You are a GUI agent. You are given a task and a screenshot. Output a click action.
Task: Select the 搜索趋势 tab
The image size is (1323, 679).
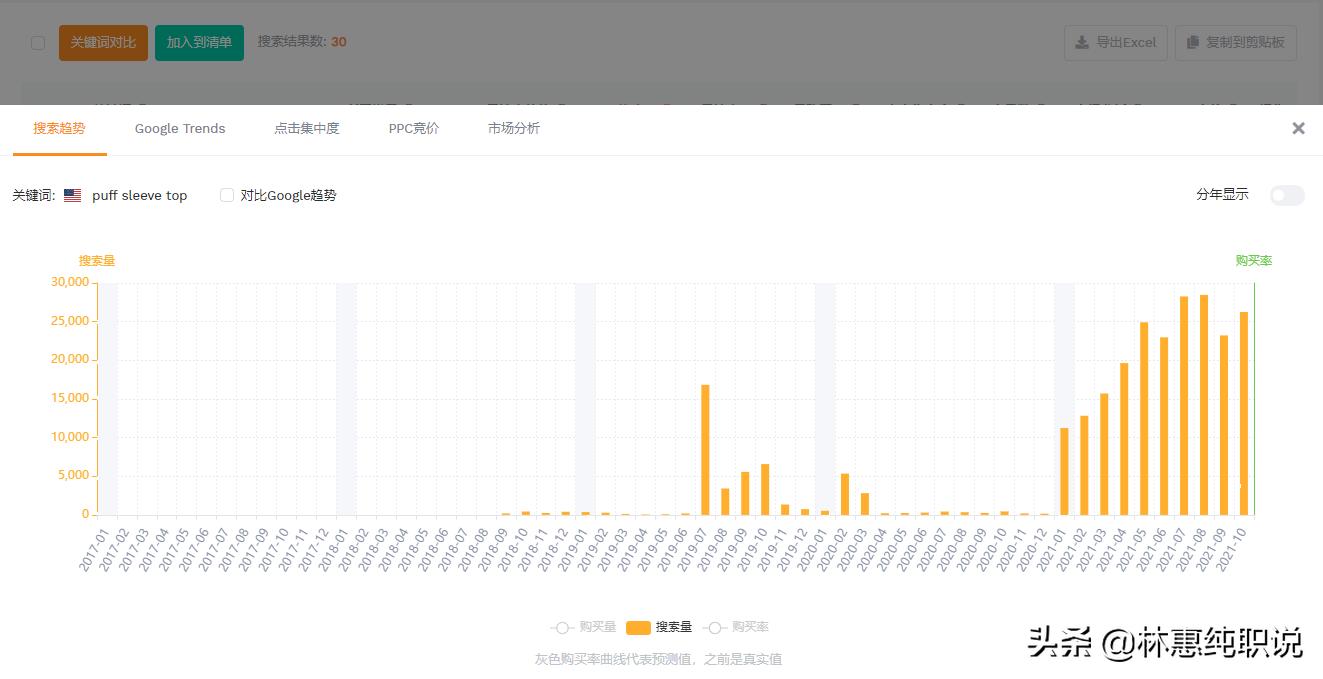pyautogui.click(x=59, y=128)
